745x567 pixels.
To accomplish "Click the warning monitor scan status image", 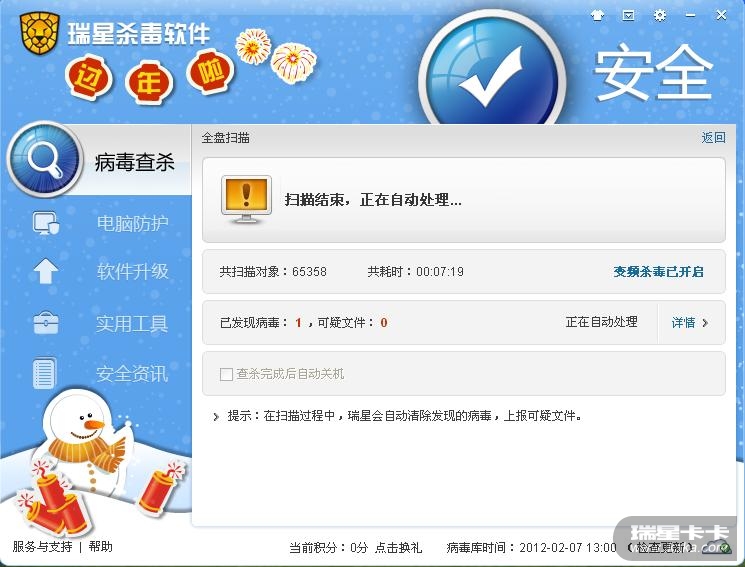I will (x=246, y=200).
